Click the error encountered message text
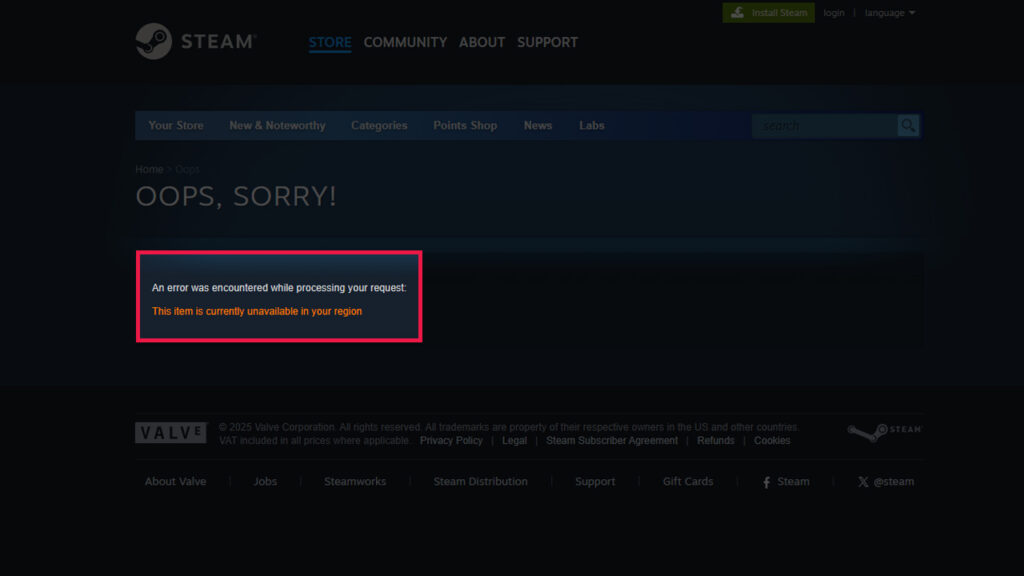Image resolution: width=1024 pixels, height=576 pixels. (x=279, y=288)
